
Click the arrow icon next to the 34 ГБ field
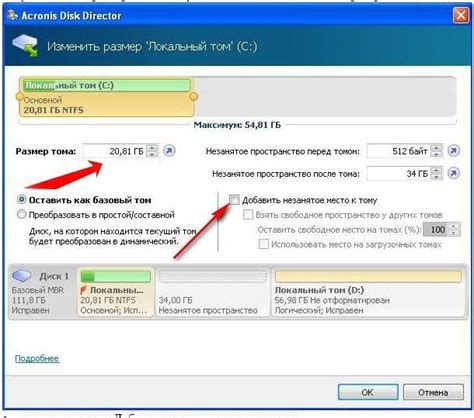point(453,173)
